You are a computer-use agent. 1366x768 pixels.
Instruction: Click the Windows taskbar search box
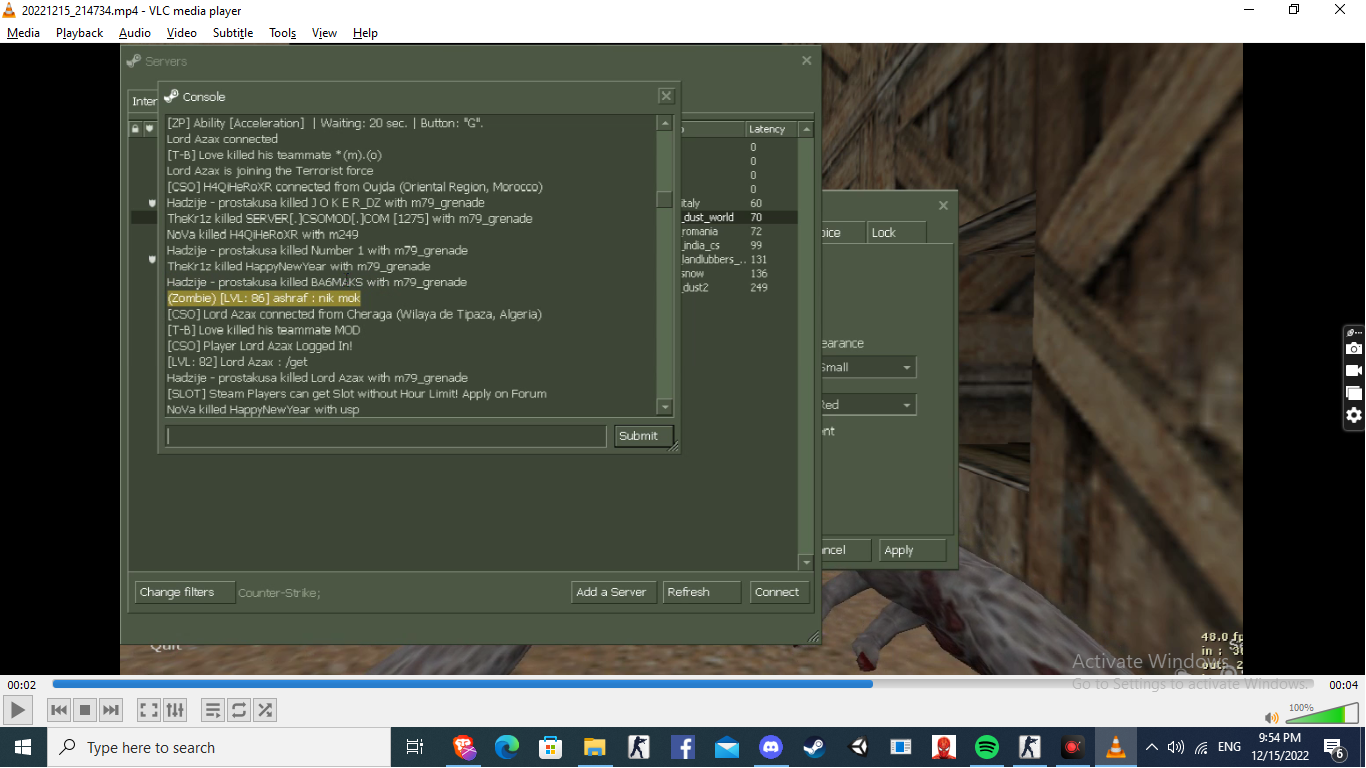[218, 747]
